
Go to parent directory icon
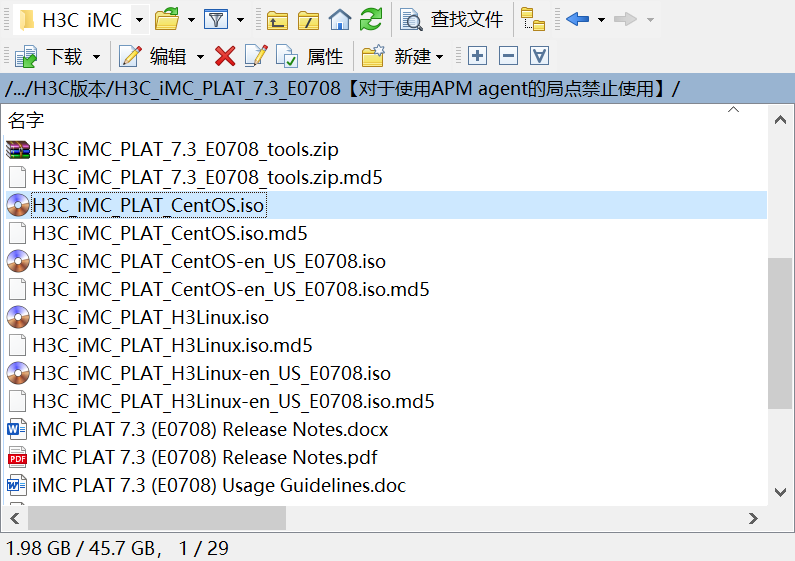[277, 20]
